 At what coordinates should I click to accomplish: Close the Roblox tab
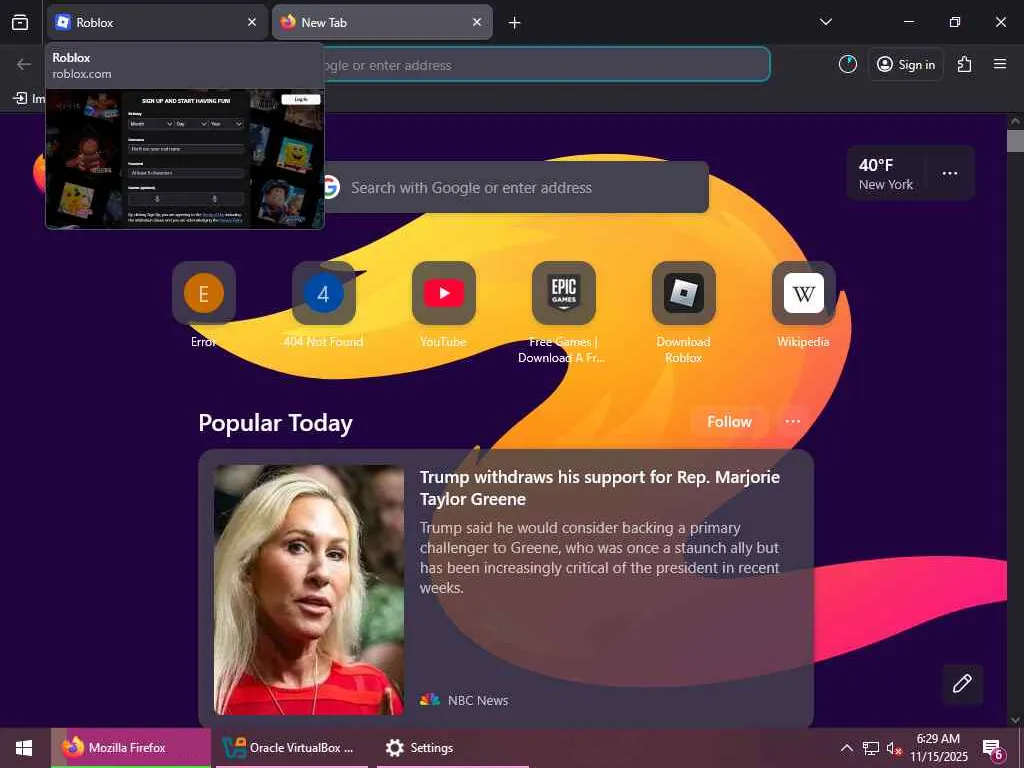pyautogui.click(x=252, y=22)
